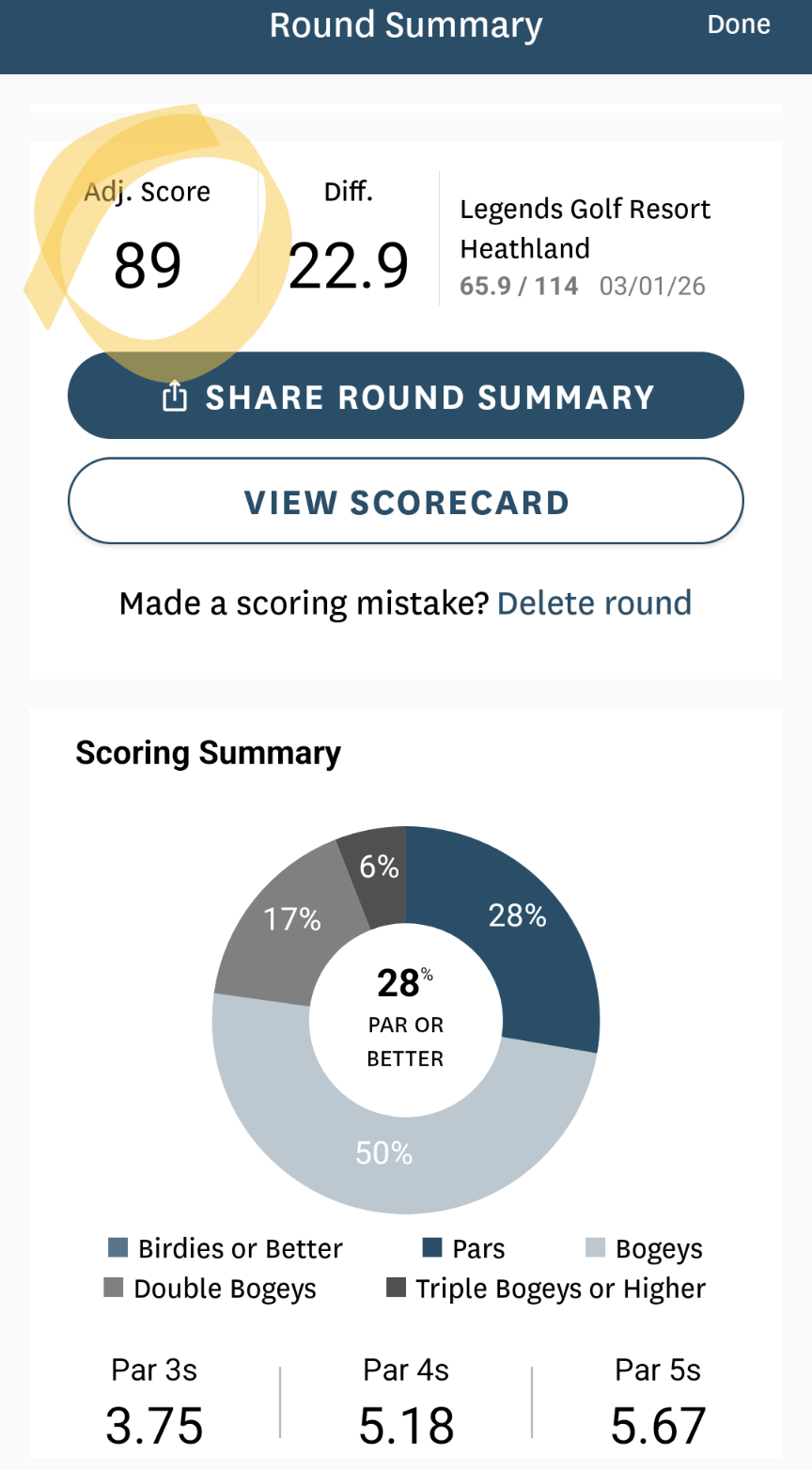This screenshot has height=1470, width=812.
Task: Tap the share icon on Share Round Summary
Action: tap(175, 398)
